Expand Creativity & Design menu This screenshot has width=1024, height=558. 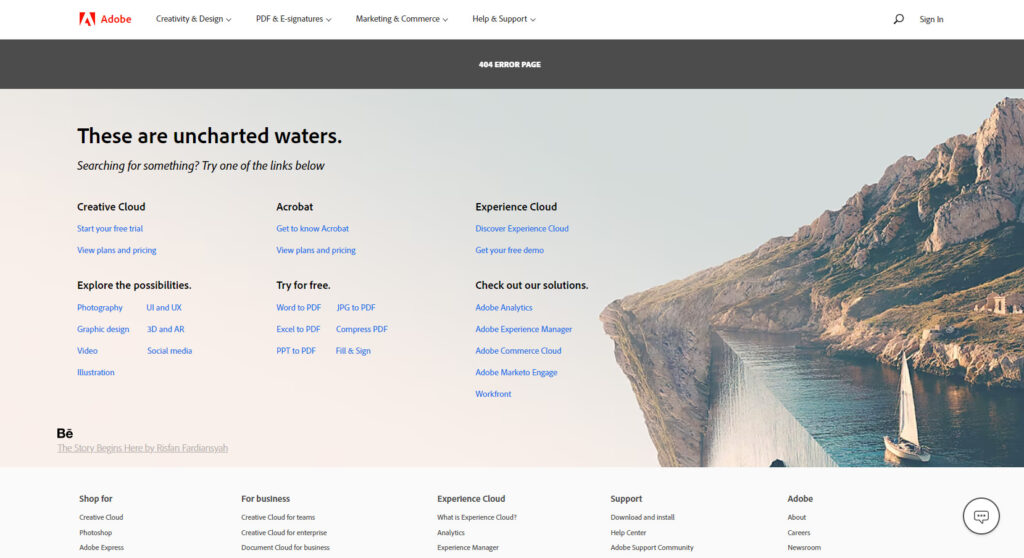[193, 19]
